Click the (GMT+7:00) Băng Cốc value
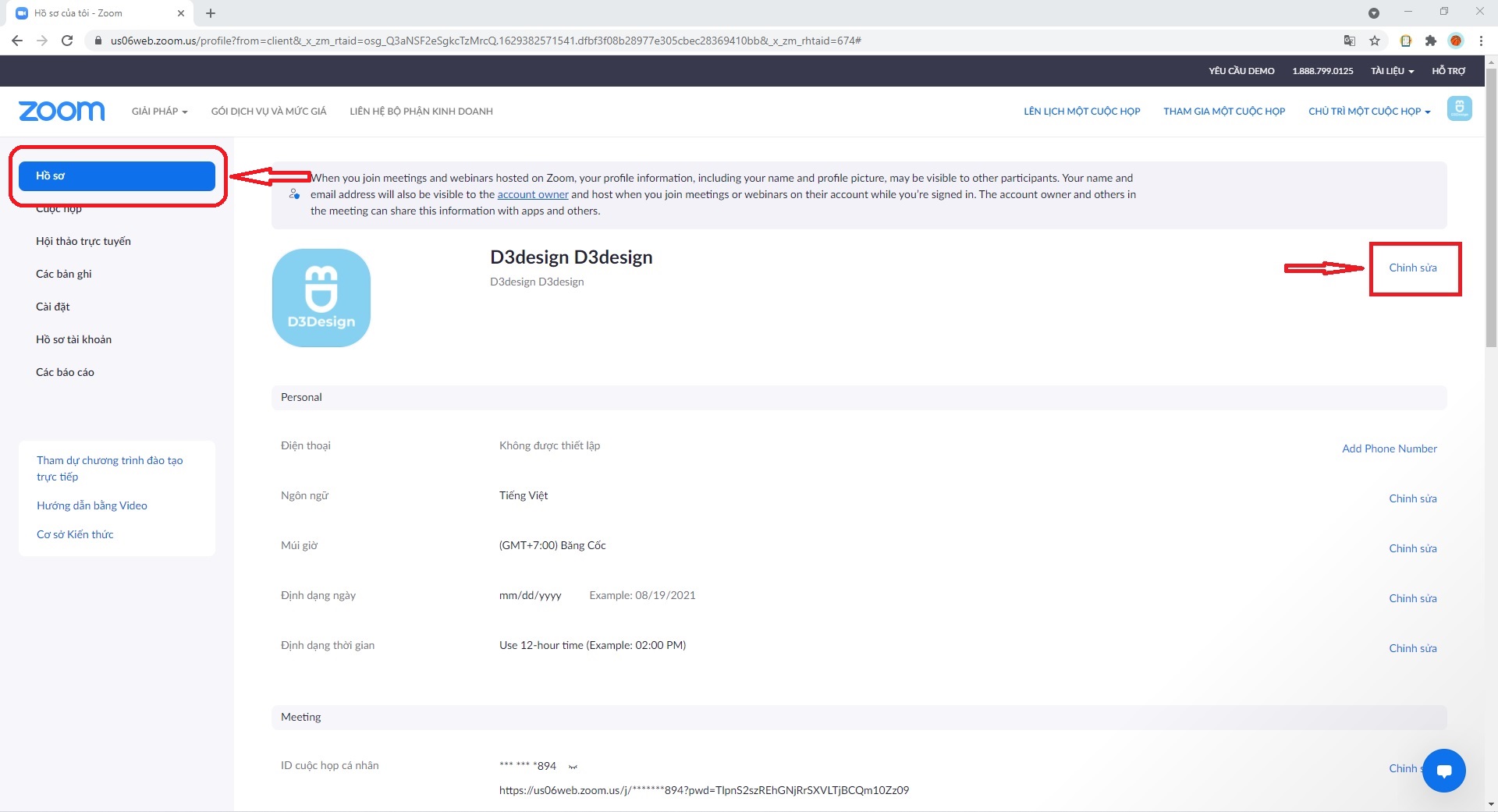Viewport: 1498px width, 812px height. click(x=552, y=545)
